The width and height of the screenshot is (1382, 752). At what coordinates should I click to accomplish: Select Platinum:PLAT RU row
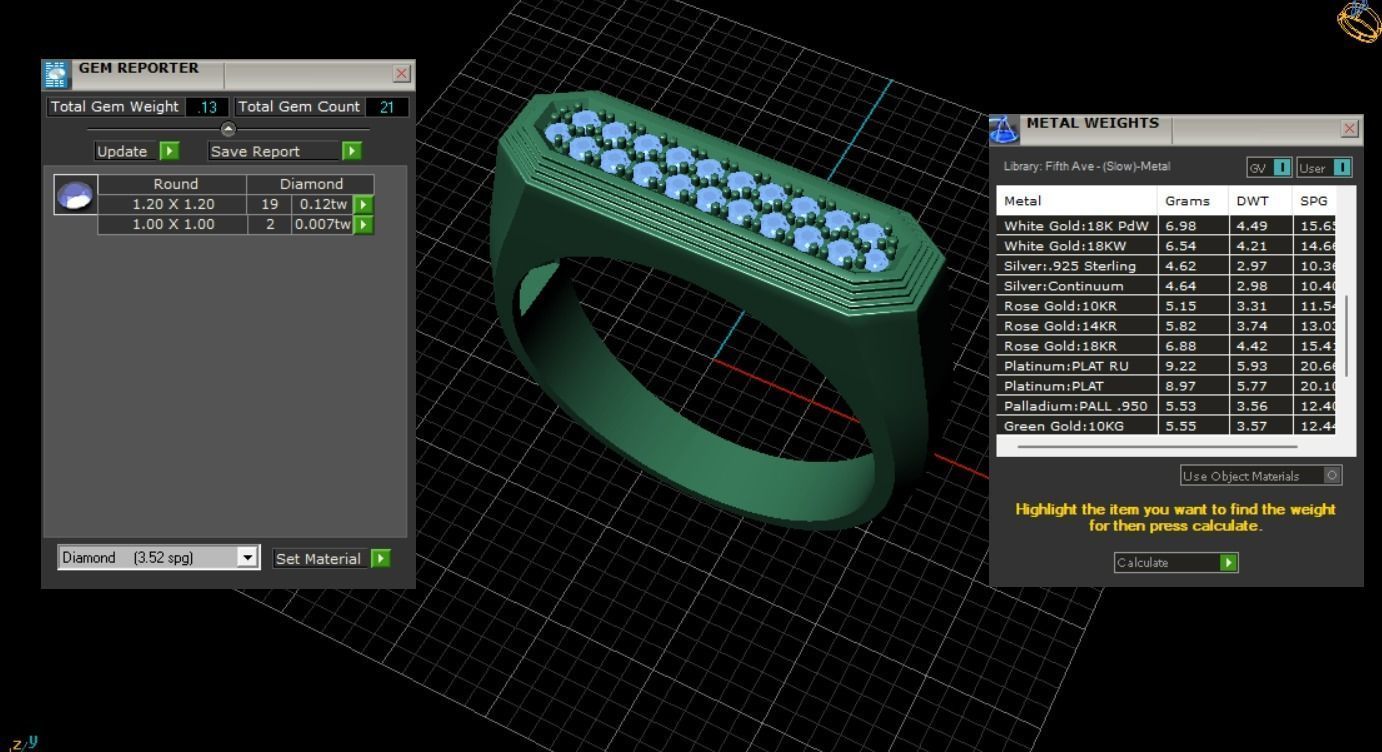pos(1166,366)
